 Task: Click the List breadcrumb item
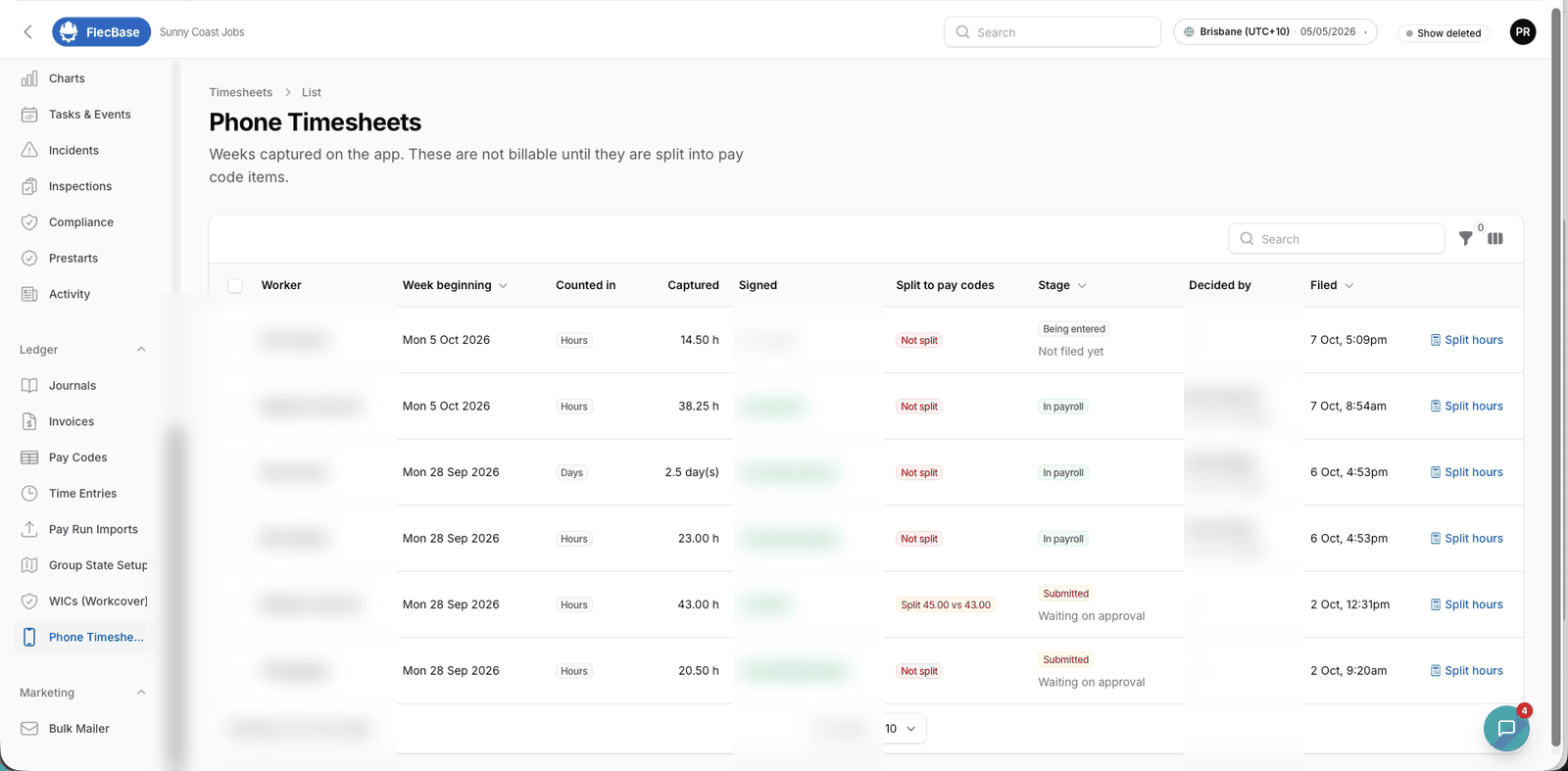(x=311, y=92)
